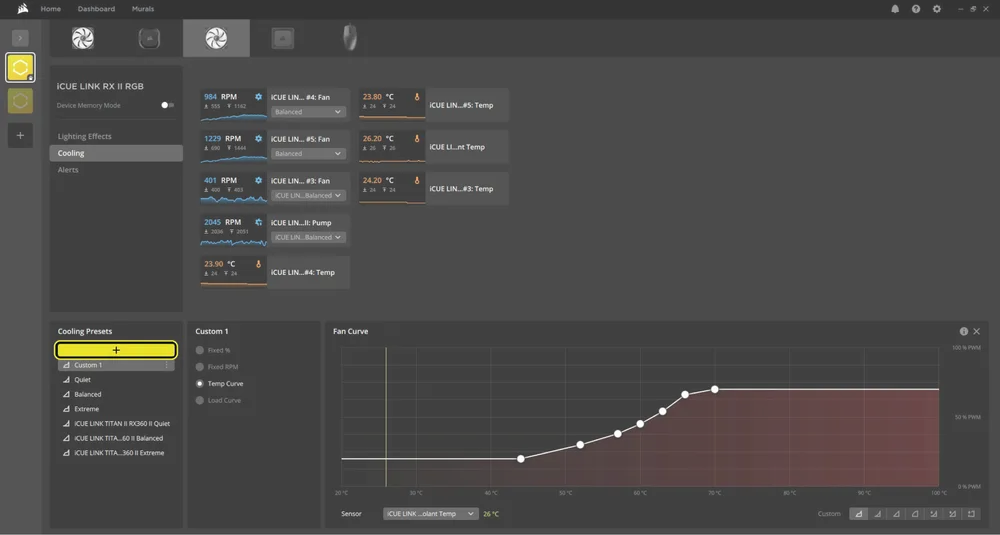Open the Murals tab
The width and height of the screenshot is (1000, 535).
(143, 9)
